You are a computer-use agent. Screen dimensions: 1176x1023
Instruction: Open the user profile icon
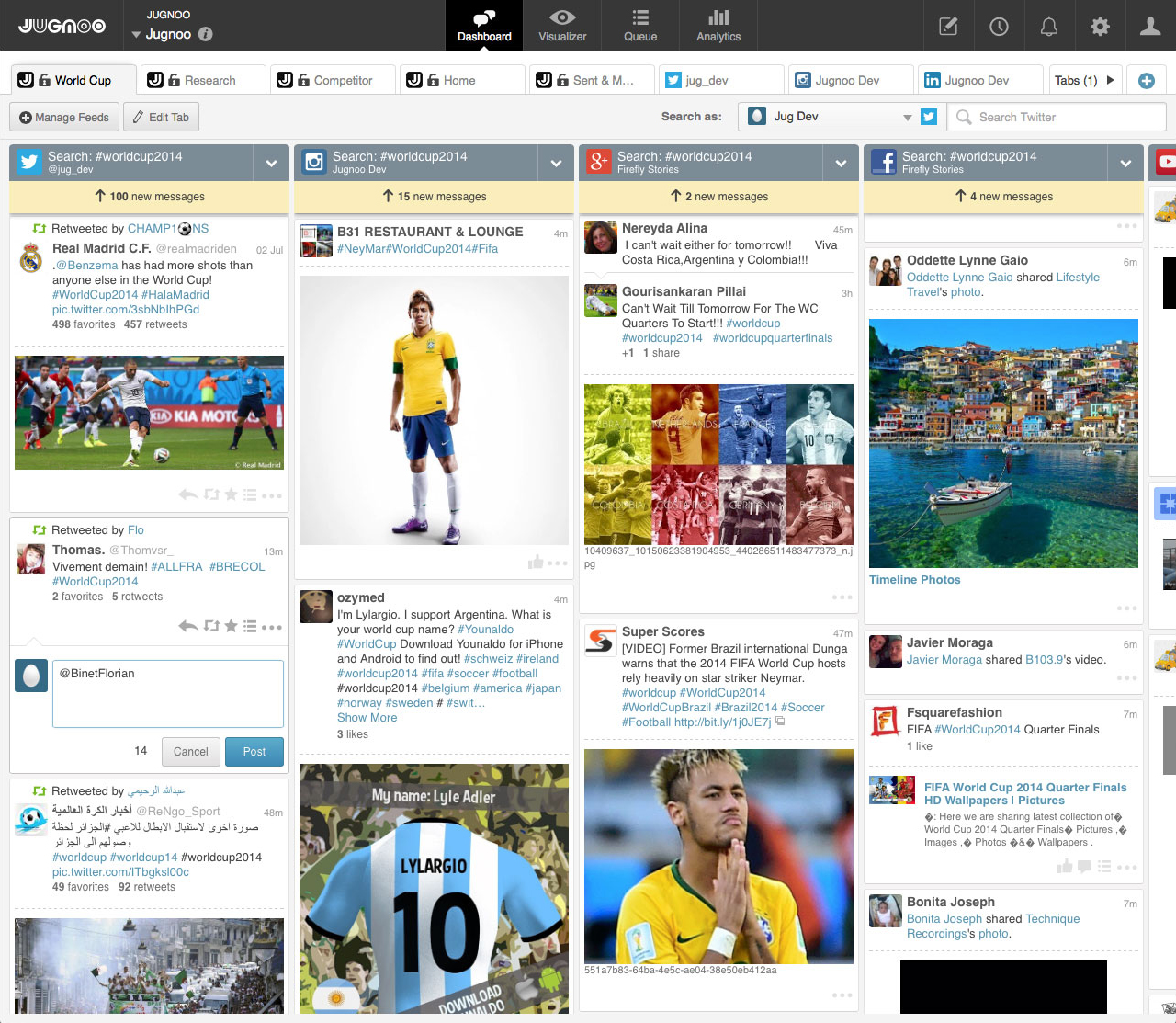(x=1150, y=26)
